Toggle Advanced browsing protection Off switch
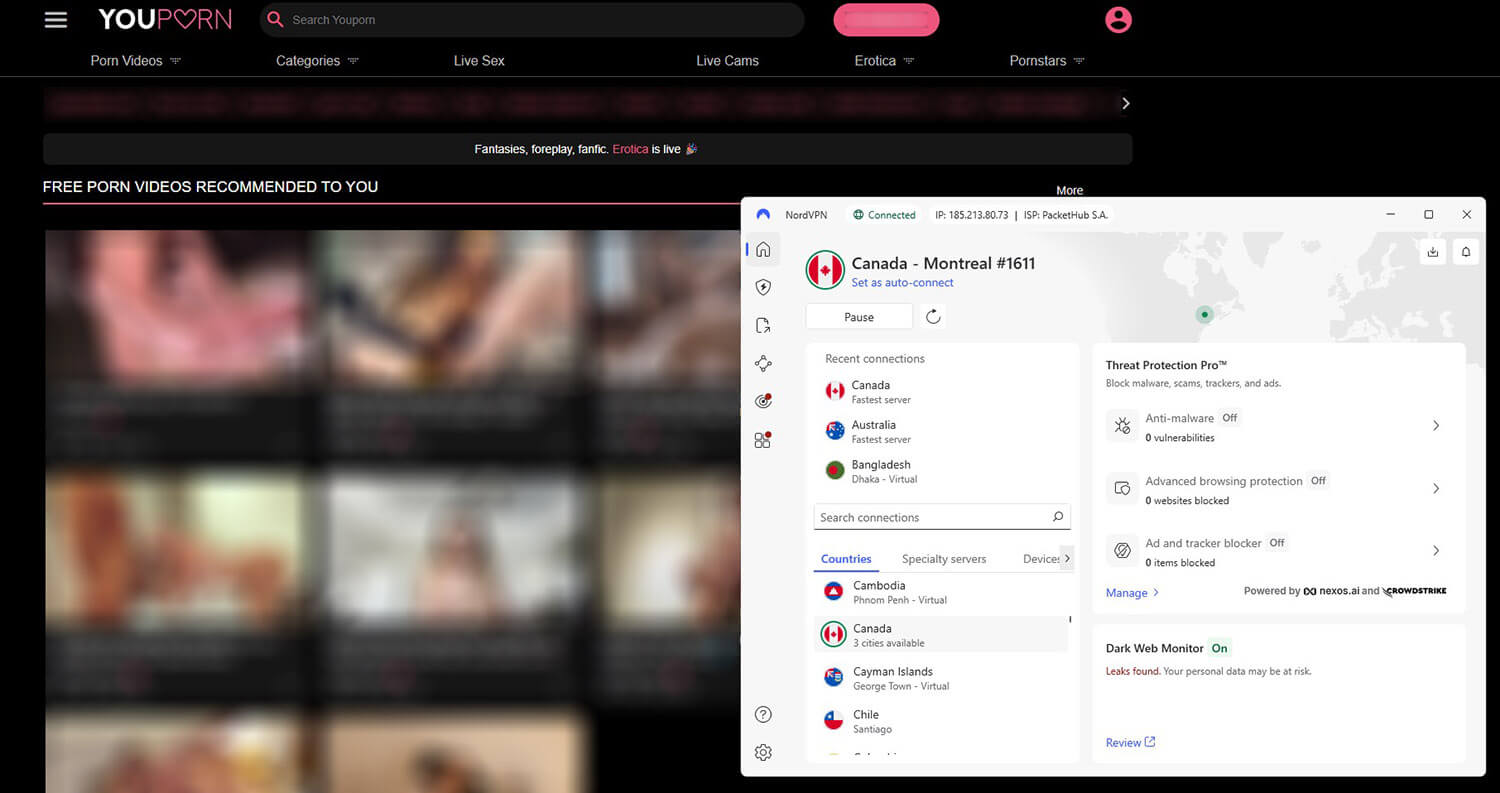 (1317, 480)
